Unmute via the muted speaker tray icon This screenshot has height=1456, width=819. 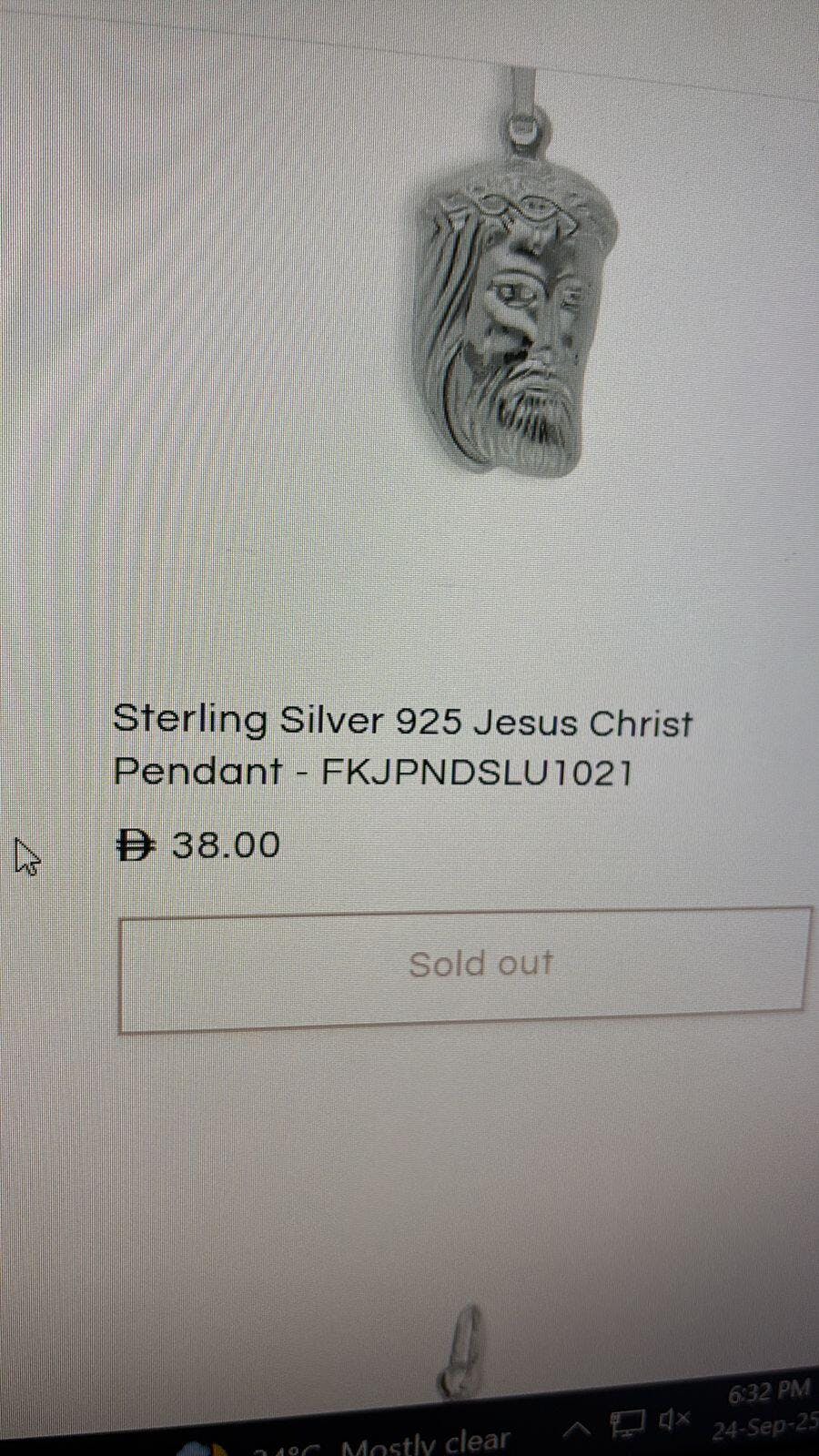(x=674, y=1418)
